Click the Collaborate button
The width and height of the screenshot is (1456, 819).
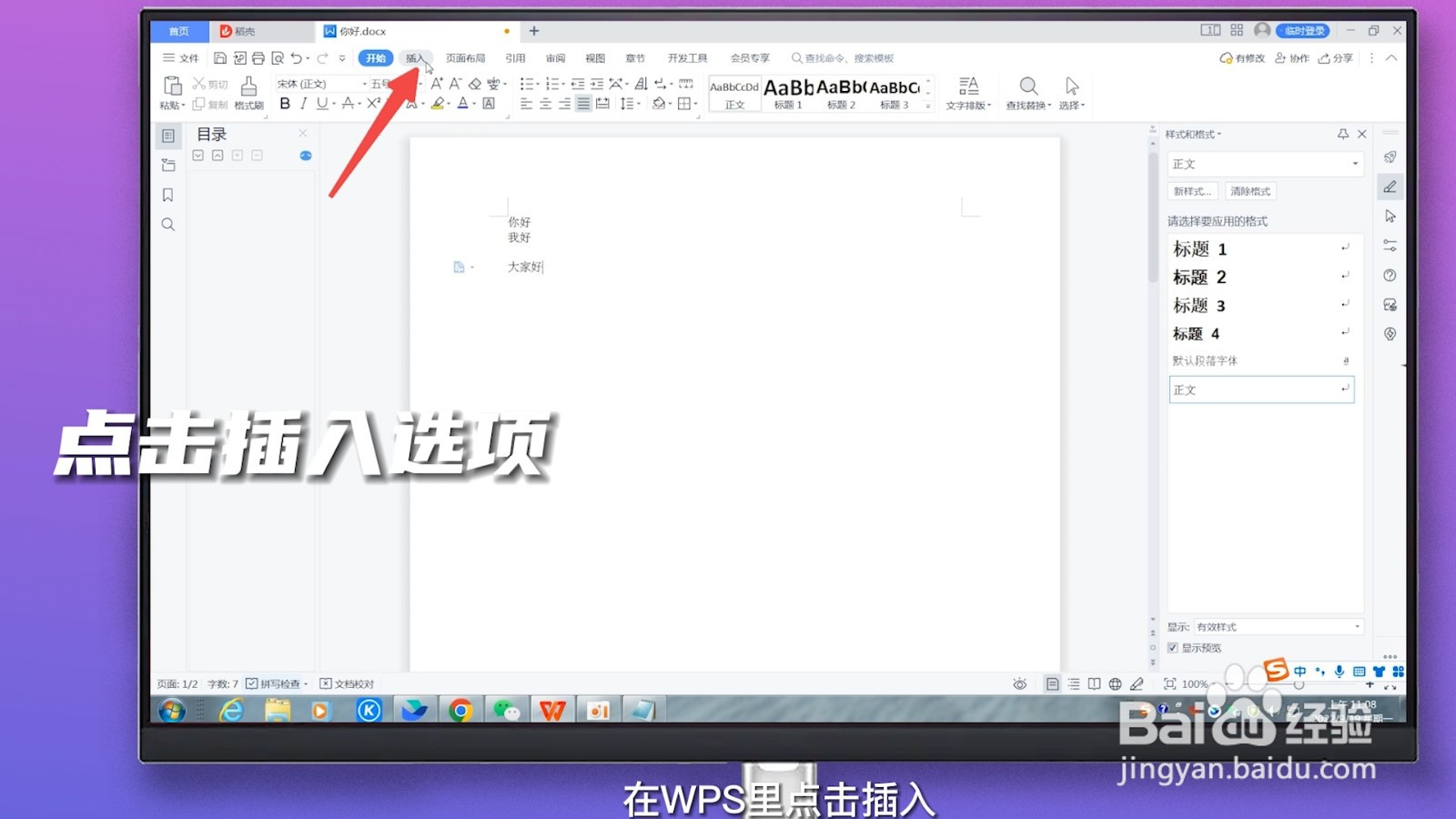tap(1291, 58)
